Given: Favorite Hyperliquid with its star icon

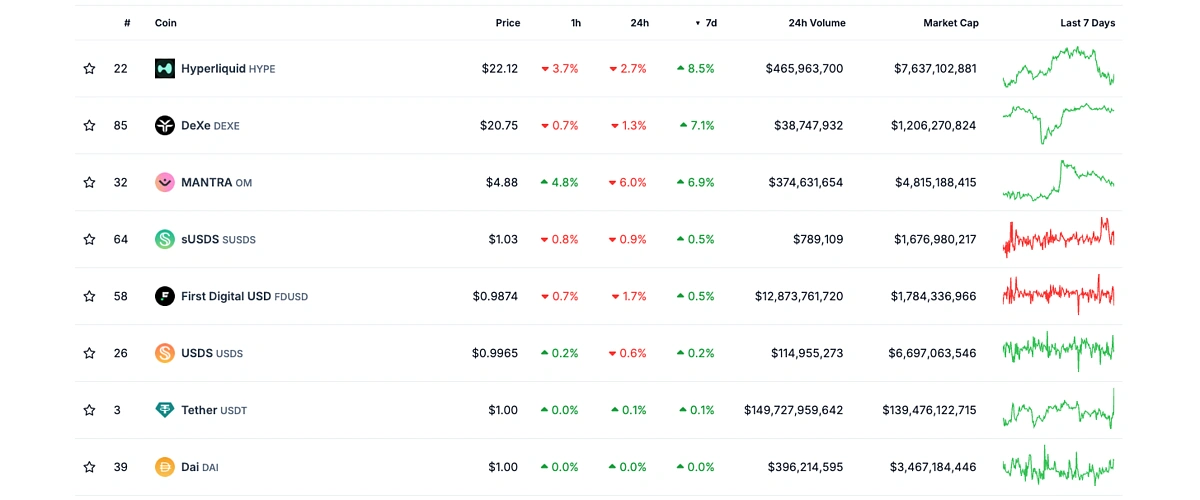Looking at the screenshot, I should tap(89, 69).
